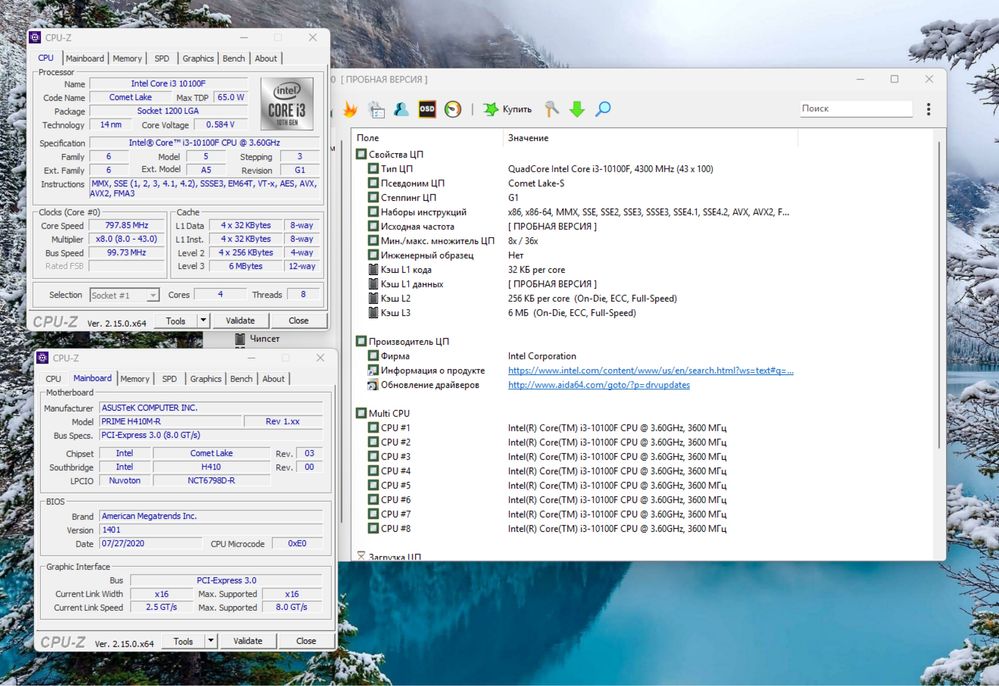
Task: Select the CPU #4 row
Action: pyautogui.click(x=579, y=471)
